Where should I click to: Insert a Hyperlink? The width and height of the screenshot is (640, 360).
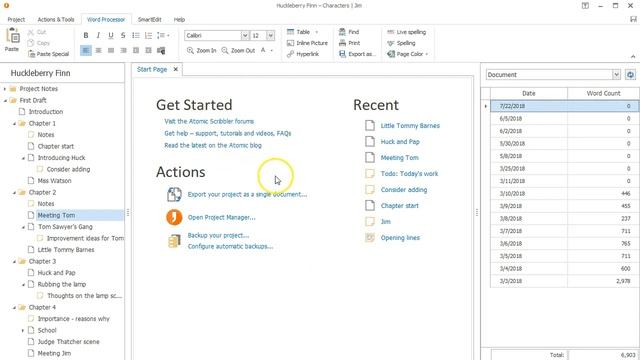(x=303, y=54)
